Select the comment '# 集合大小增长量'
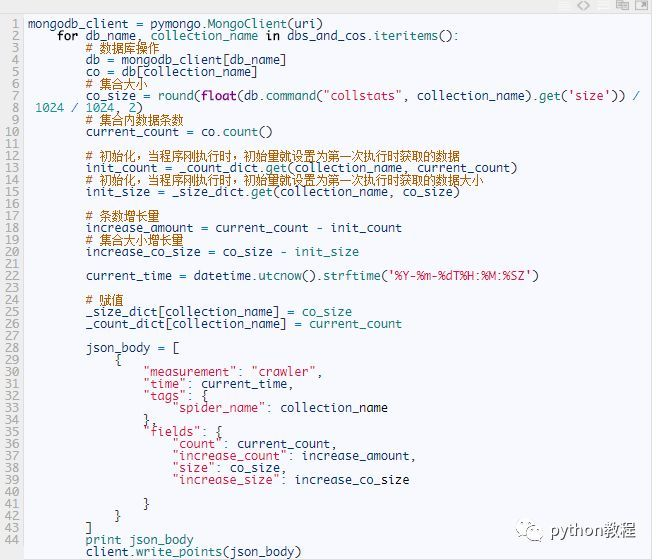The width and height of the screenshot is (656, 560). [135, 240]
